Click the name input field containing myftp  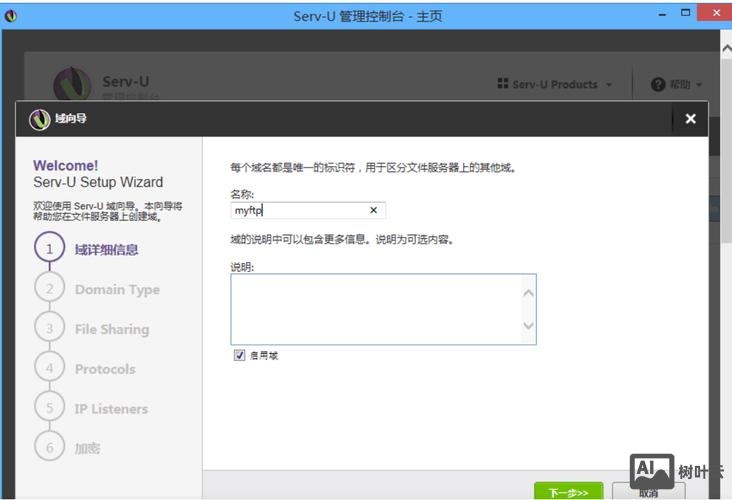click(x=308, y=210)
